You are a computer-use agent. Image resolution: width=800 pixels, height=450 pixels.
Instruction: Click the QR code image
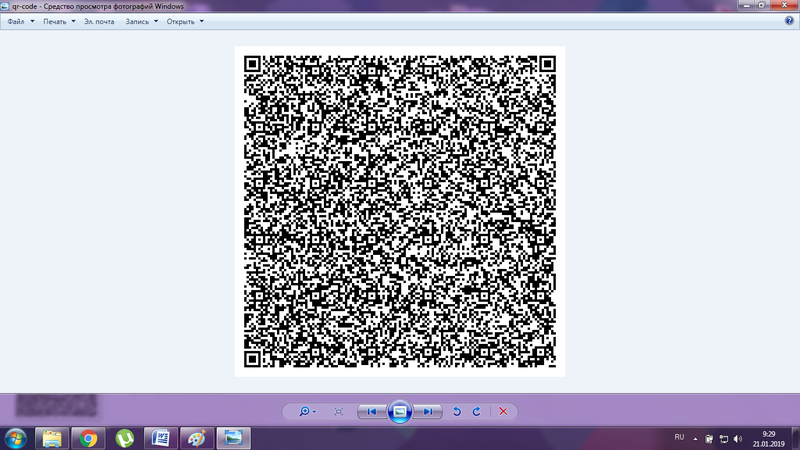coord(399,211)
